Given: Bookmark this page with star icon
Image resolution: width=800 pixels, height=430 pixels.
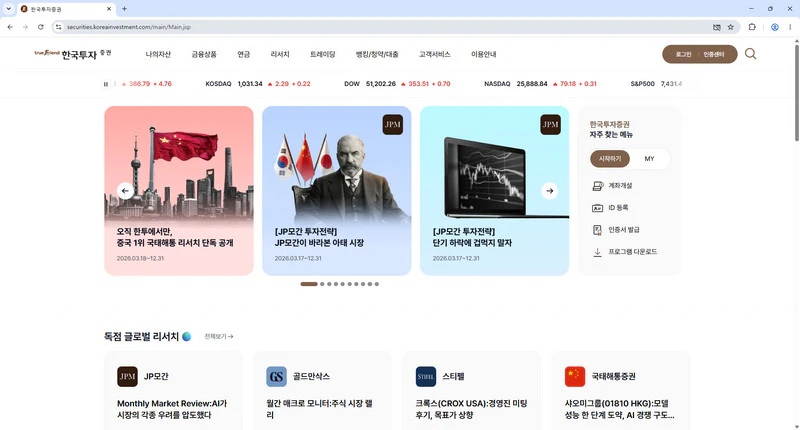Looking at the screenshot, I should [x=731, y=27].
